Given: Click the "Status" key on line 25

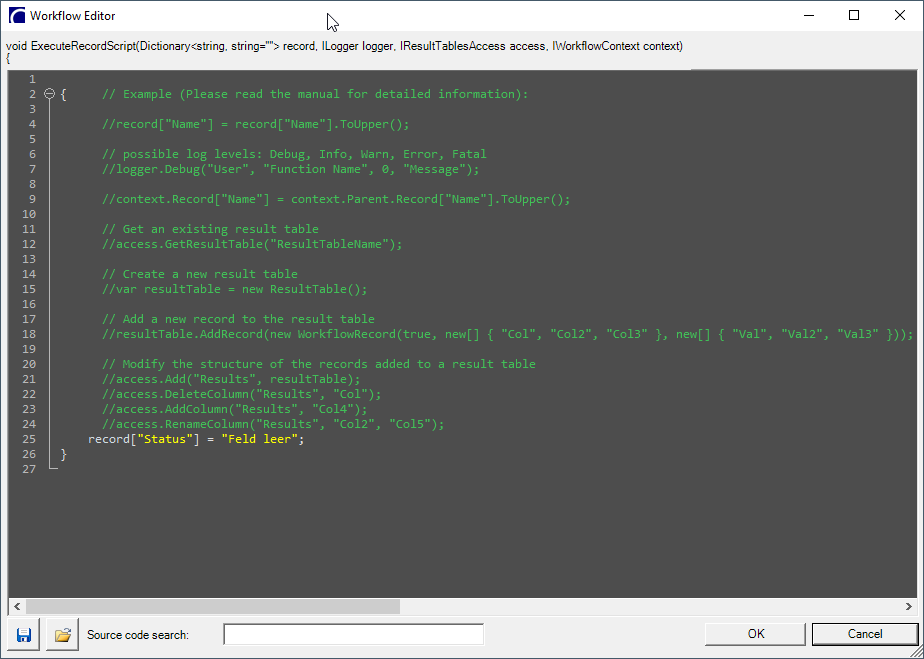Looking at the screenshot, I should 165,439.
